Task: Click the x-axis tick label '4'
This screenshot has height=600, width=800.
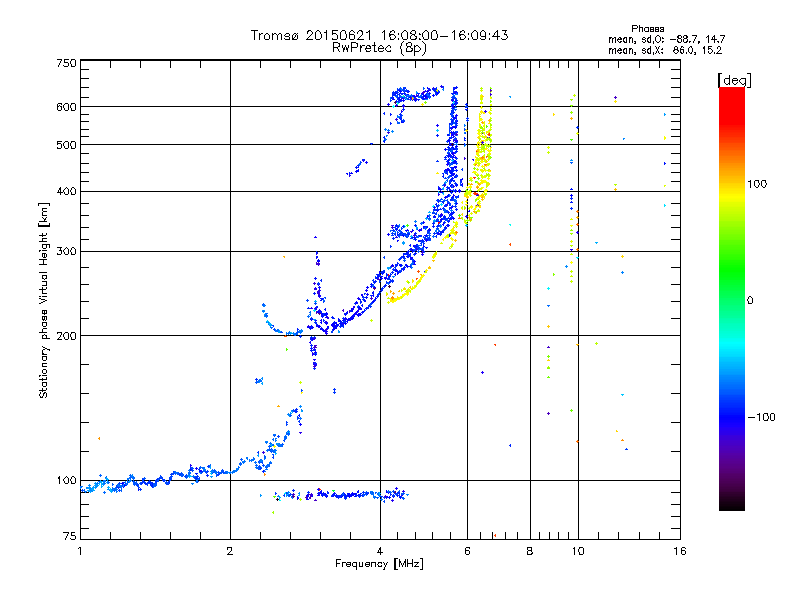Action: [380, 551]
